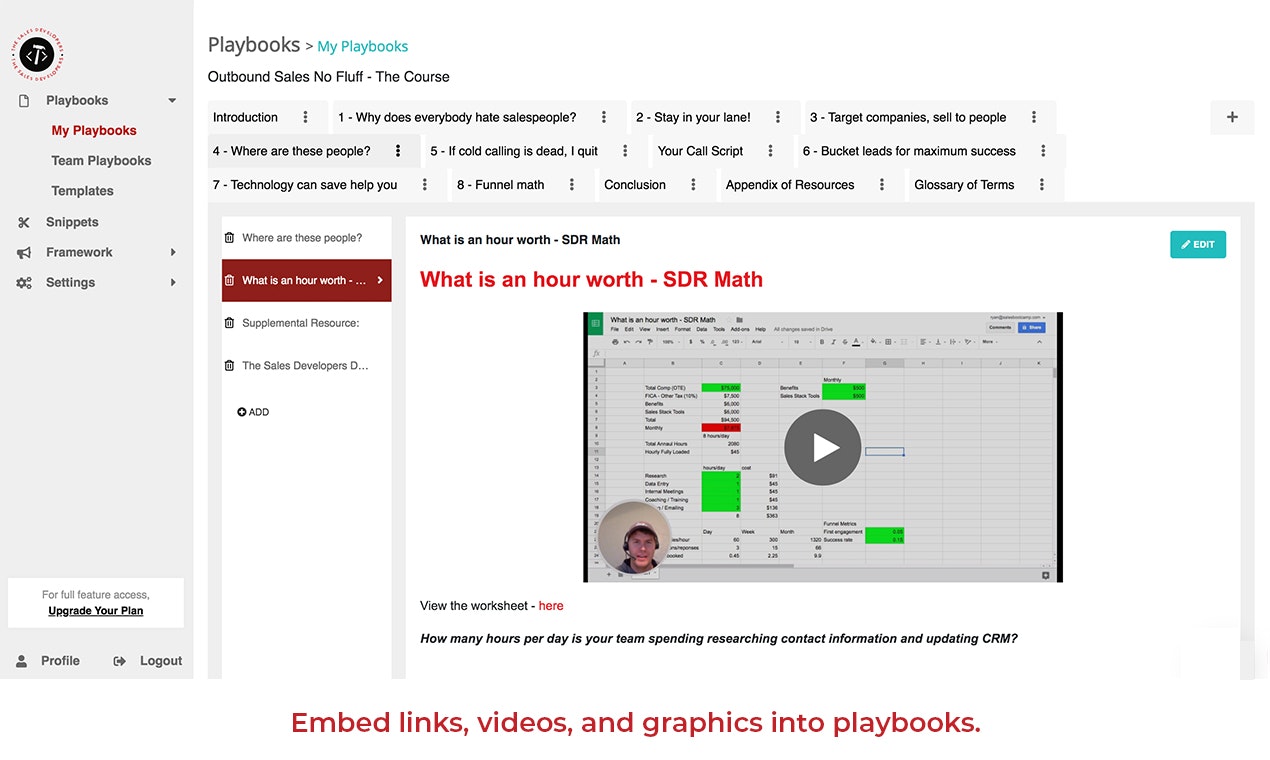
Task: Open kebab menu on Appendix of Resources tab
Action: click(x=882, y=185)
